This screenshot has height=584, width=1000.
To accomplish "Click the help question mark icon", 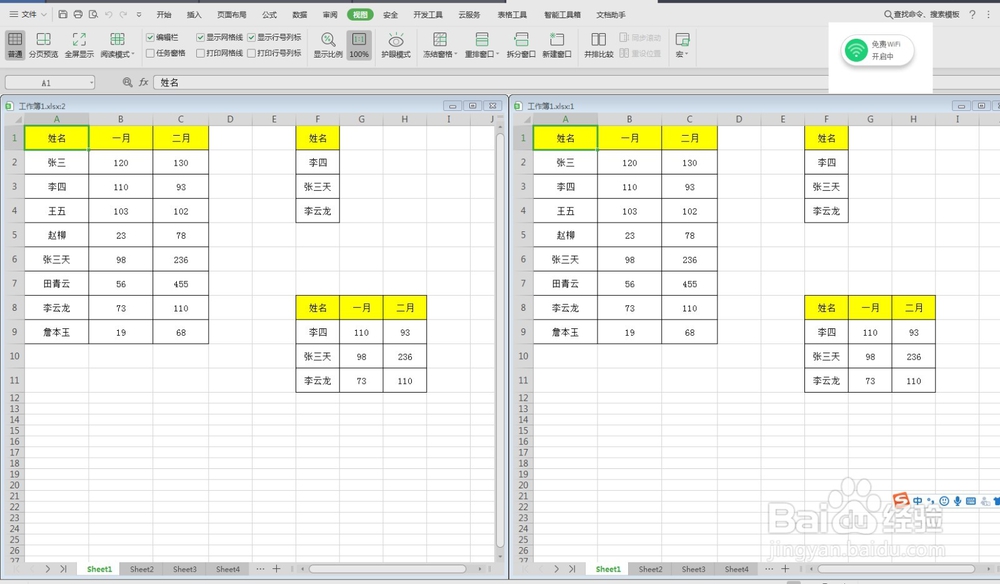I will [x=972, y=14].
